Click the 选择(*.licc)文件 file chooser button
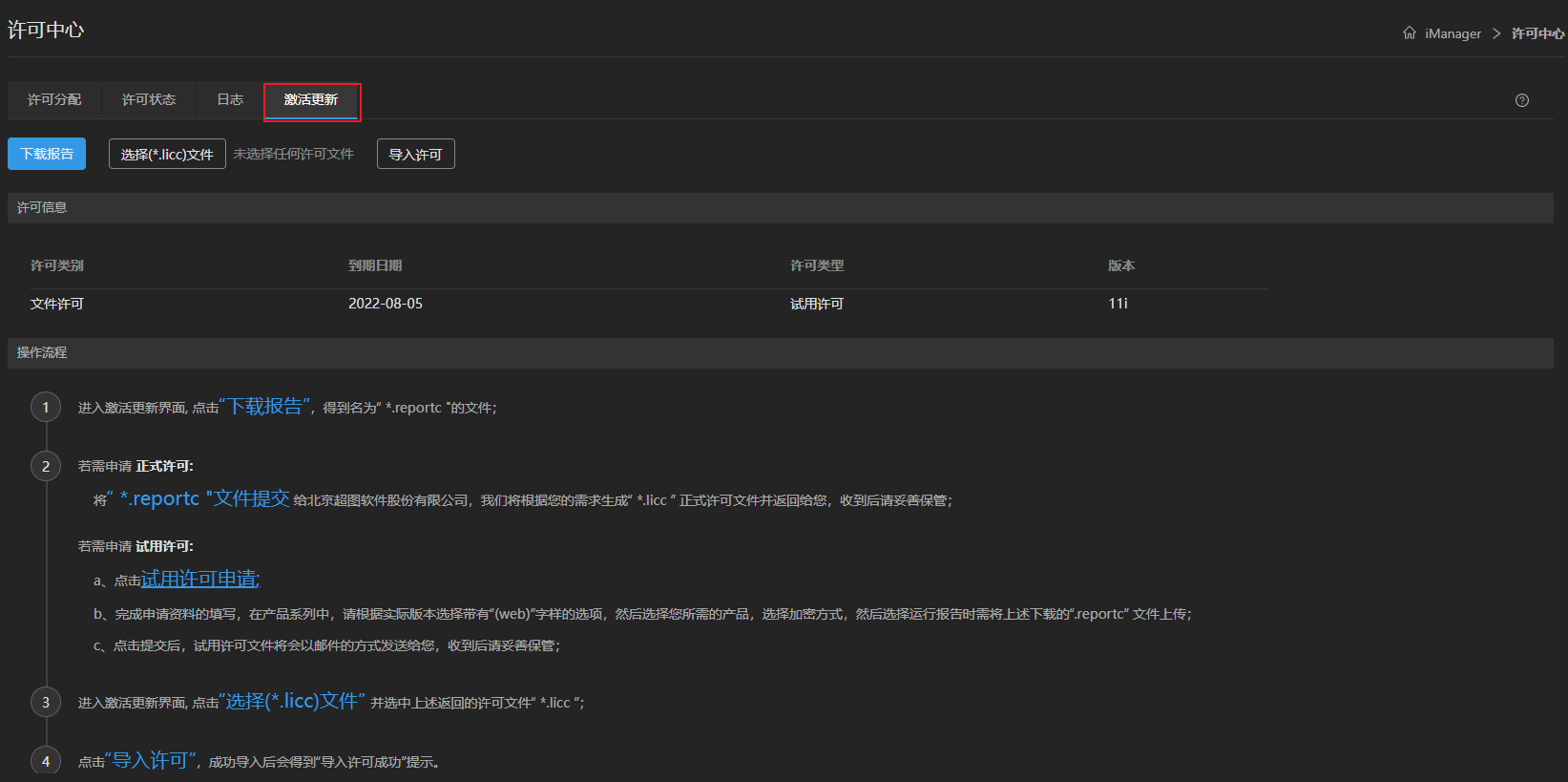1568x782 pixels. pyautogui.click(x=167, y=154)
